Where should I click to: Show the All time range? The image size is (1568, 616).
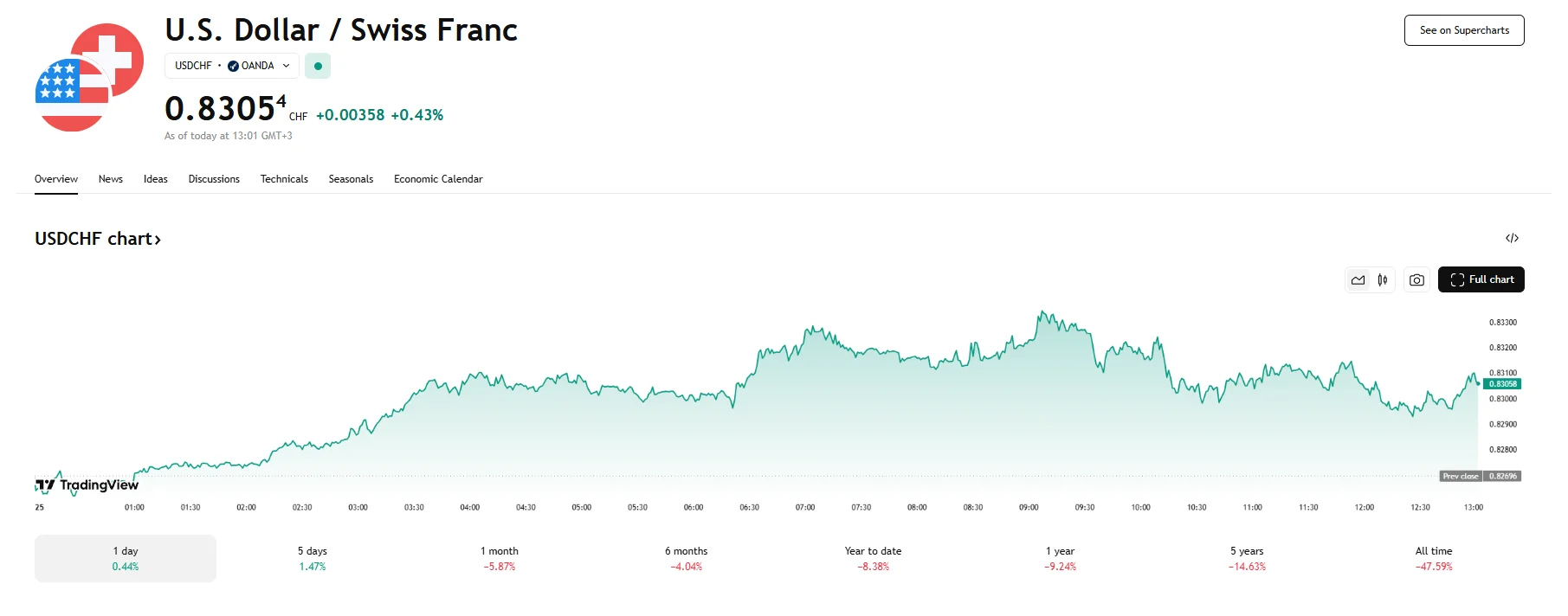1434,558
